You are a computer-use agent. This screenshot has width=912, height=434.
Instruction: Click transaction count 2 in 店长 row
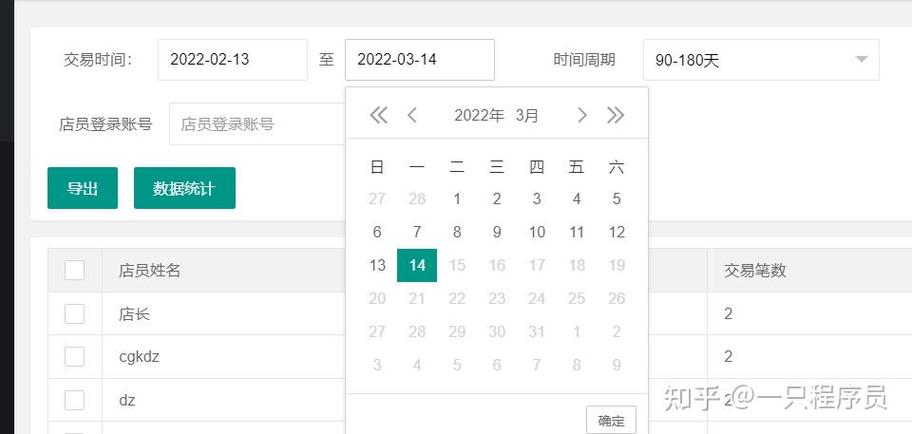pyautogui.click(x=728, y=314)
